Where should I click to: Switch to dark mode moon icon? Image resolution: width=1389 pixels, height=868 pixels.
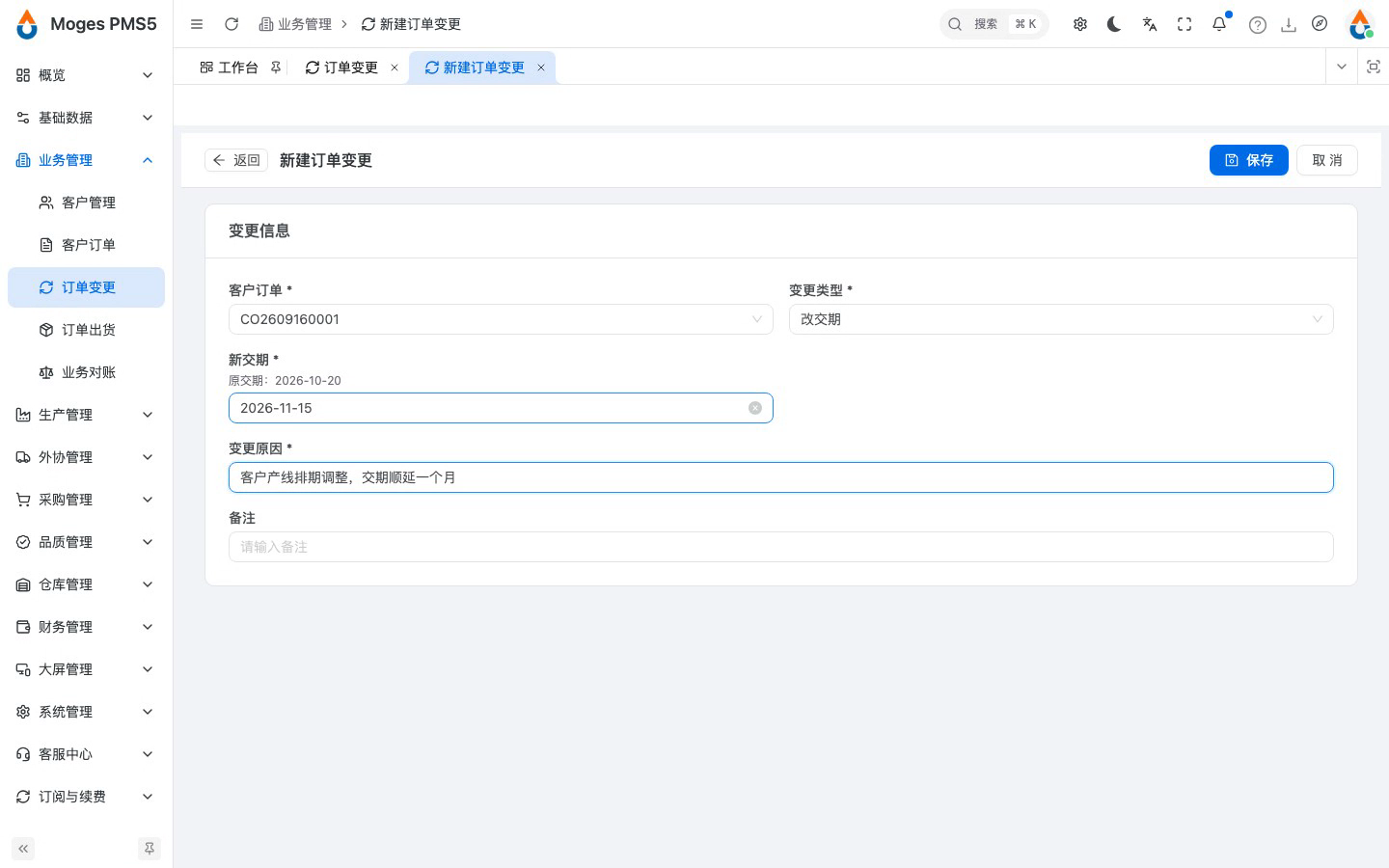[x=1115, y=24]
